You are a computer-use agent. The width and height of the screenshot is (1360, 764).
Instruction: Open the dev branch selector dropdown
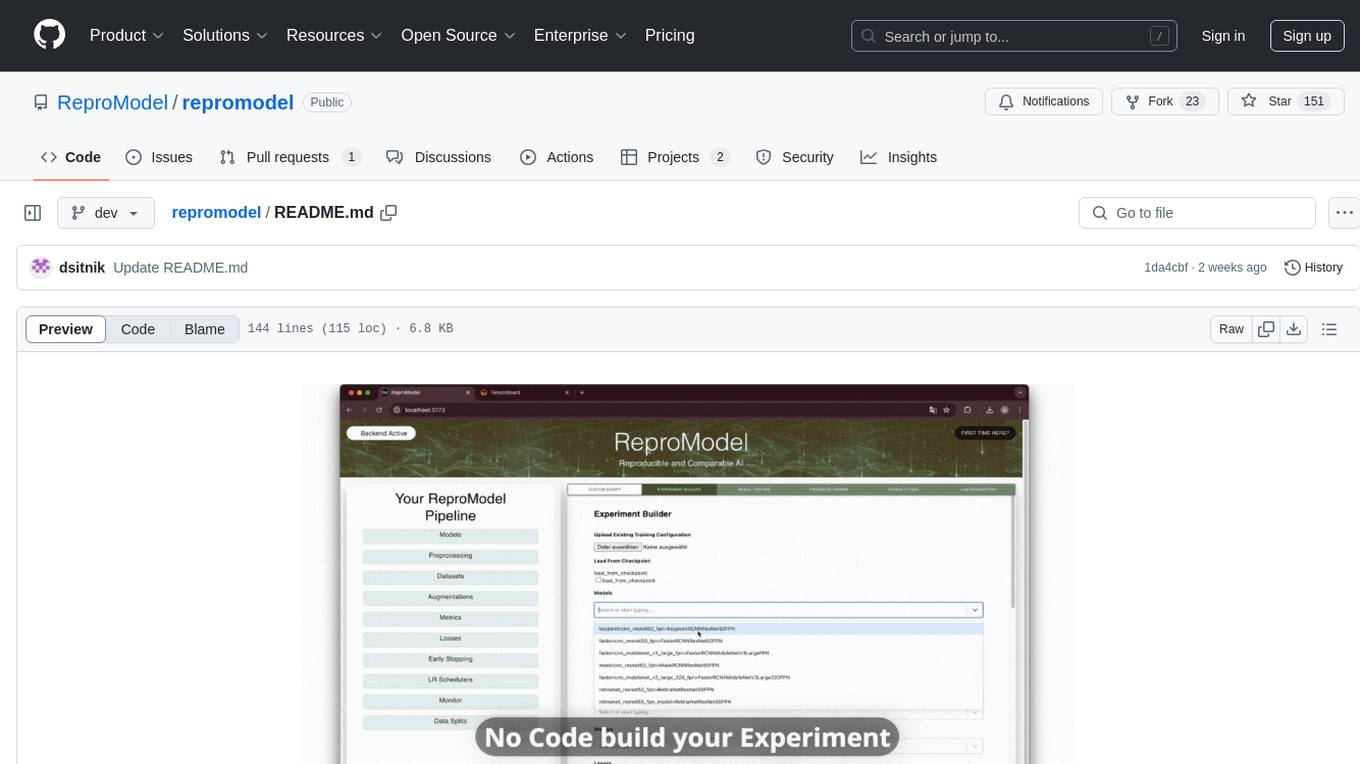(x=106, y=213)
